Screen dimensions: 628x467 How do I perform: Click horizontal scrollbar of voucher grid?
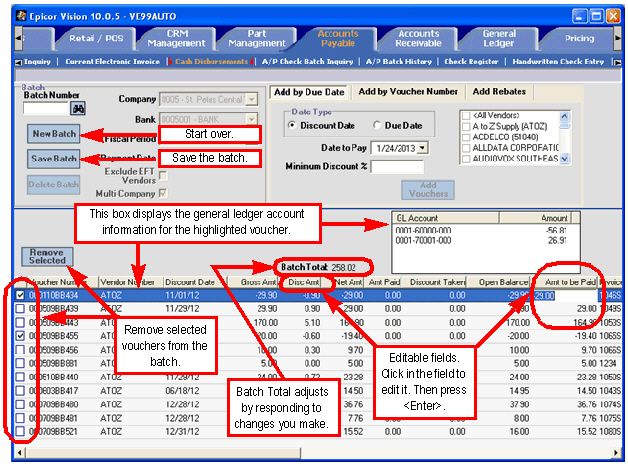(163, 453)
